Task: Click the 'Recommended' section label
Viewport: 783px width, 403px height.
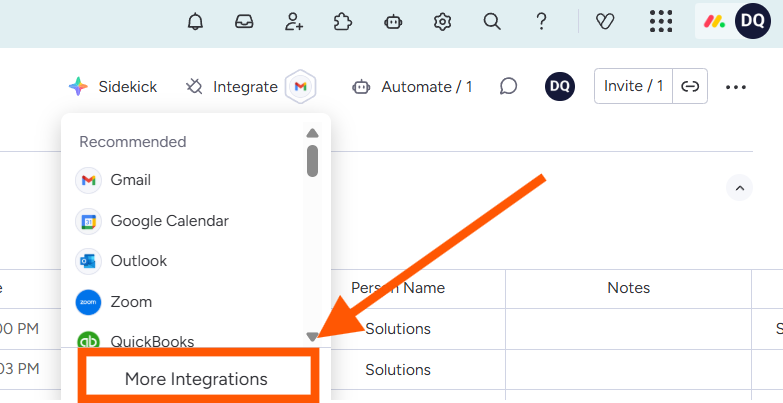Action: click(x=133, y=142)
